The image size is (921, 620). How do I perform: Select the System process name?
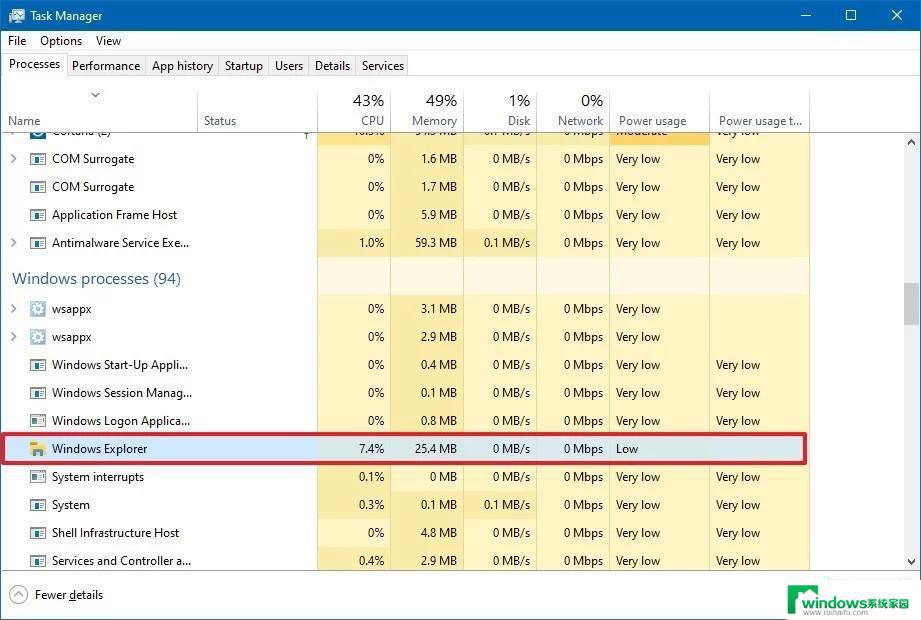click(x=70, y=505)
